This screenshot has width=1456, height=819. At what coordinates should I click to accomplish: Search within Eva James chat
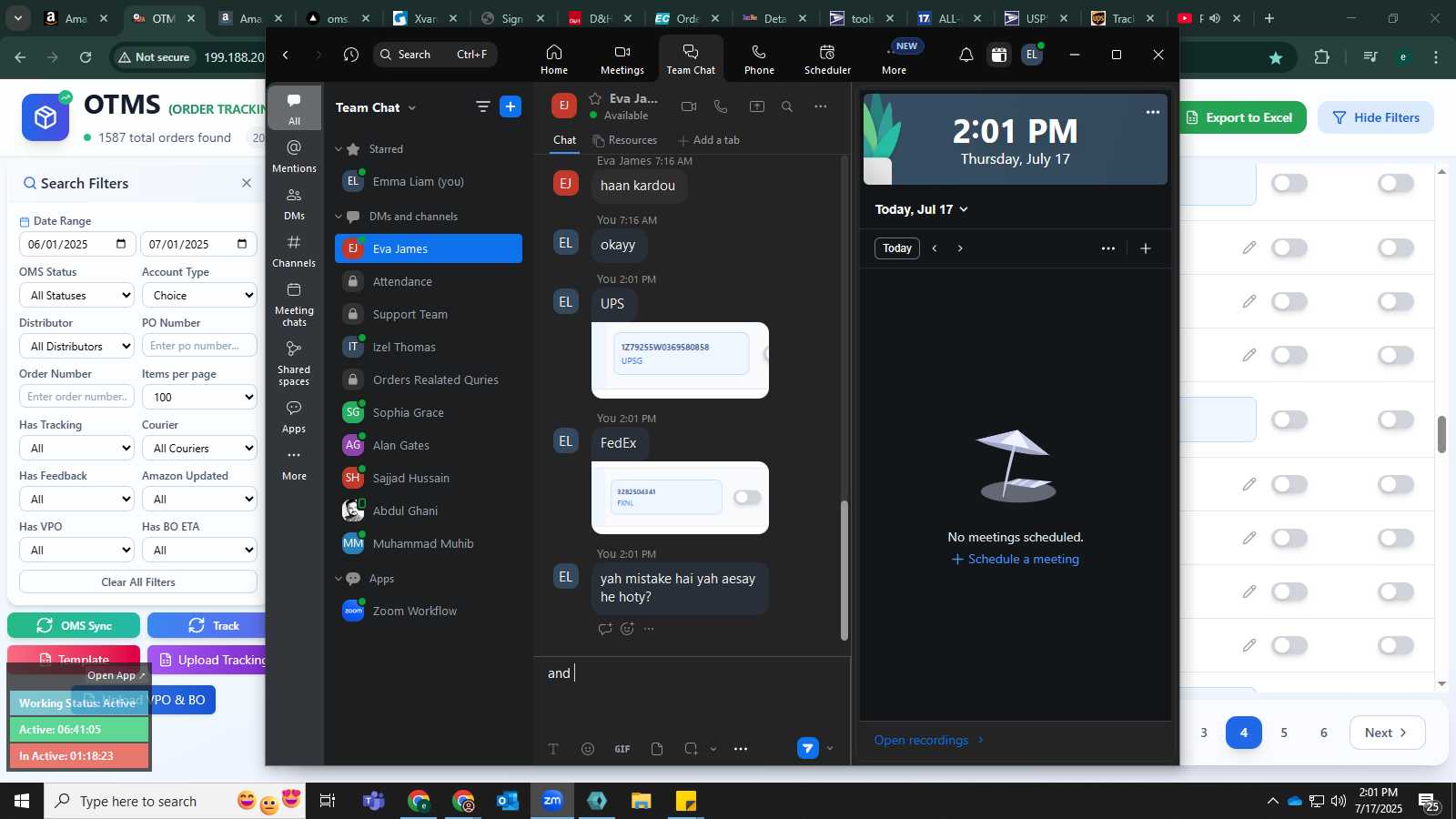[787, 106]
